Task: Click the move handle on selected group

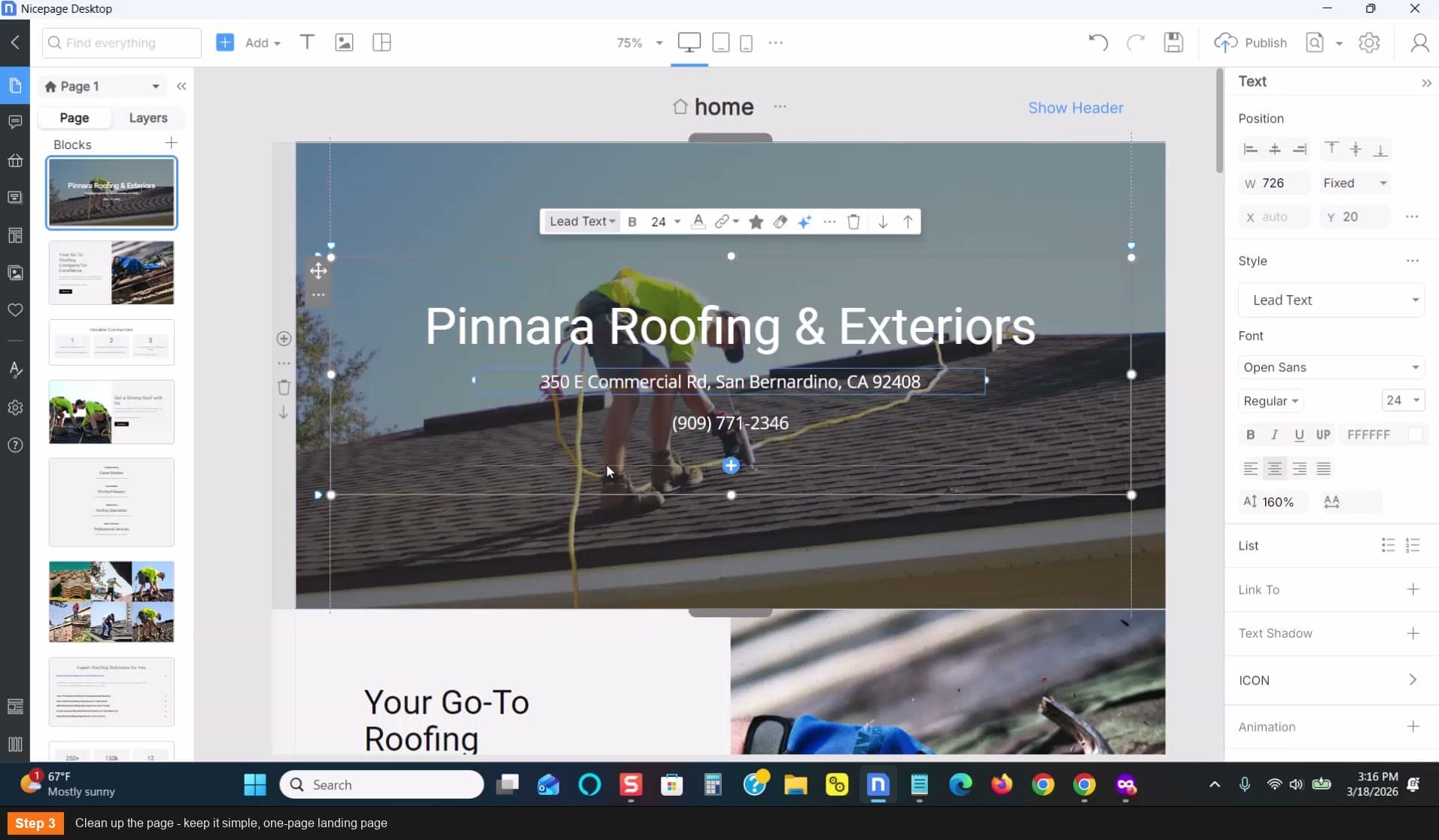Action: tap(318, 271)
